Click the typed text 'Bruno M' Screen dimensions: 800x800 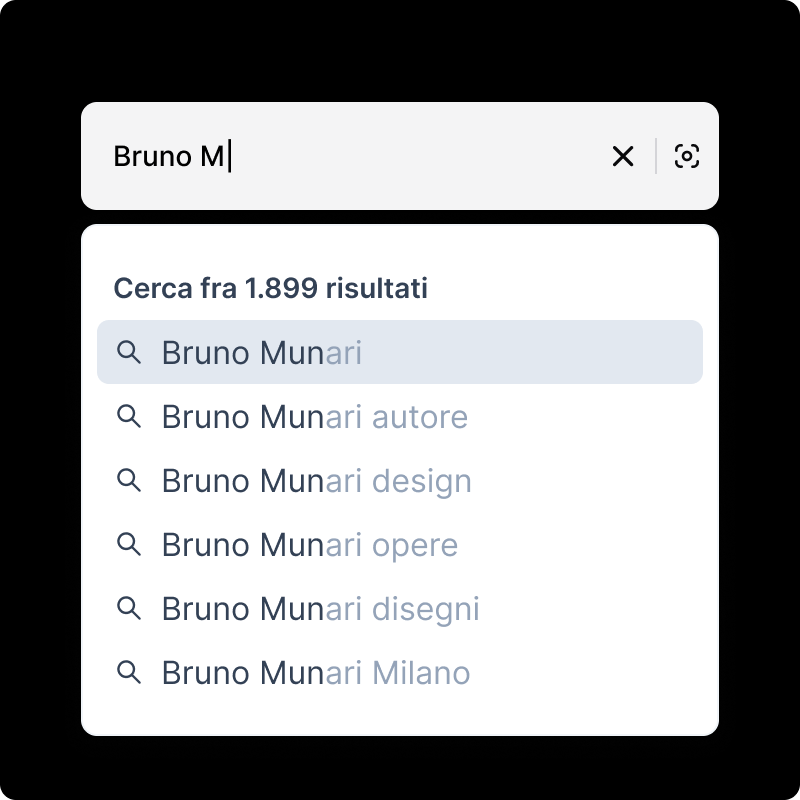168,156
